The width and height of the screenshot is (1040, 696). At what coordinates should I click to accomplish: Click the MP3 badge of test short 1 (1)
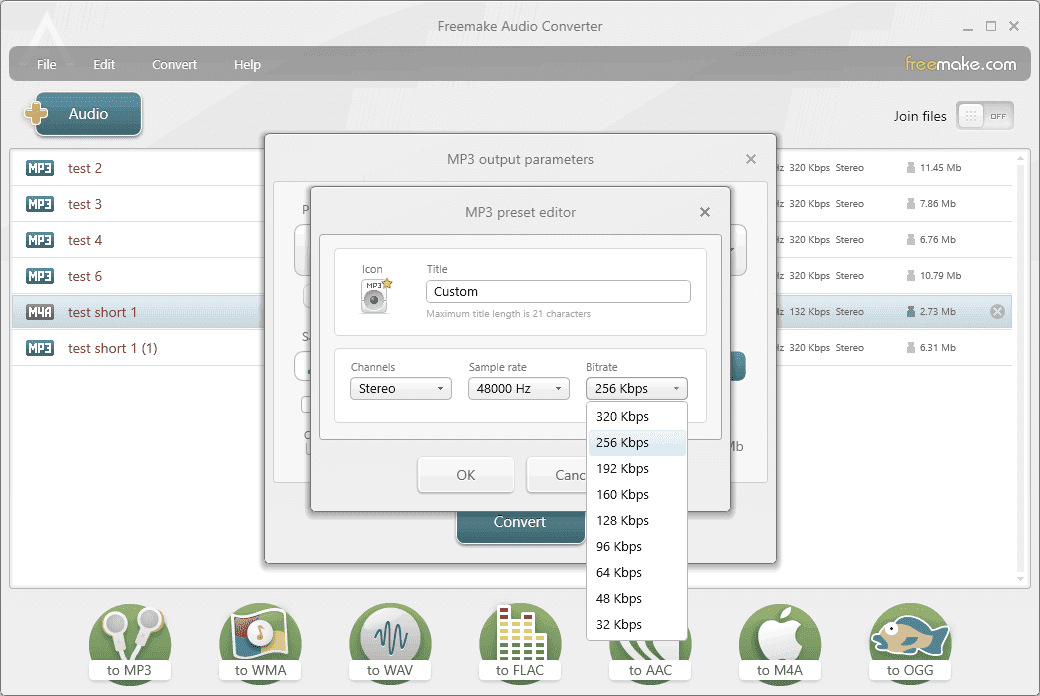(40, 348)
